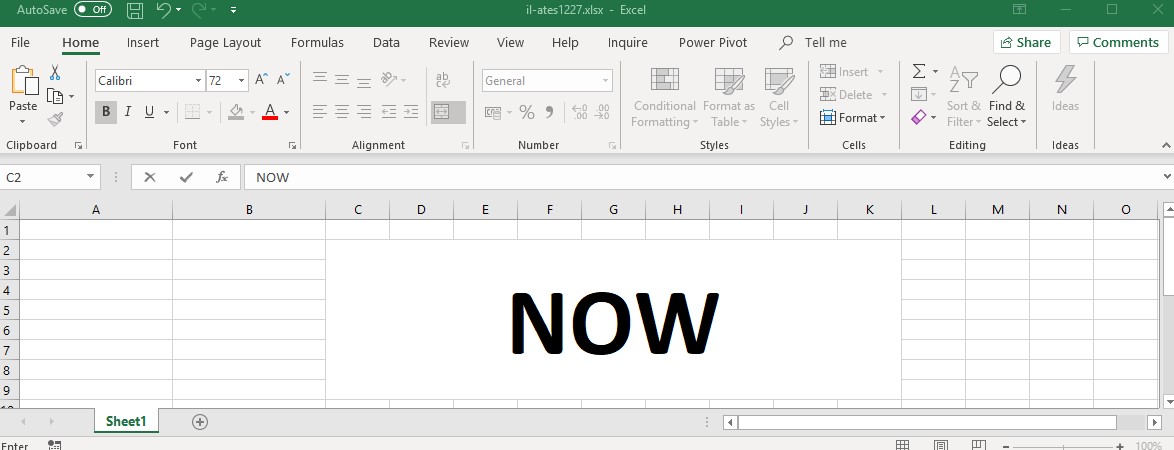
Task: Apply Percent Style number format
Action: tap(526, 112)
